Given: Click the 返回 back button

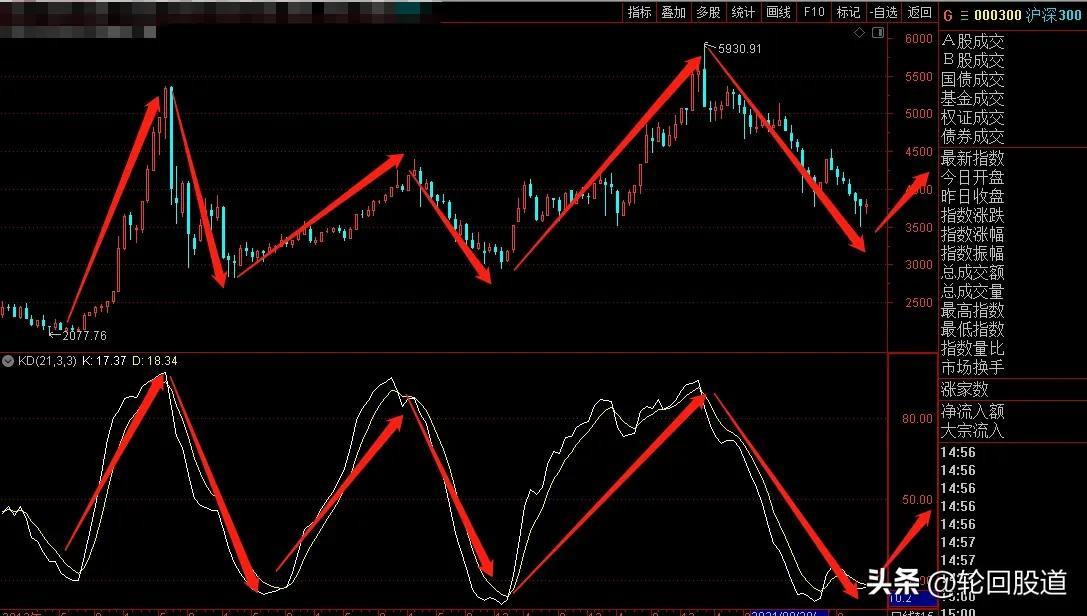Looking at the screenshot, I should click(919, 12).
